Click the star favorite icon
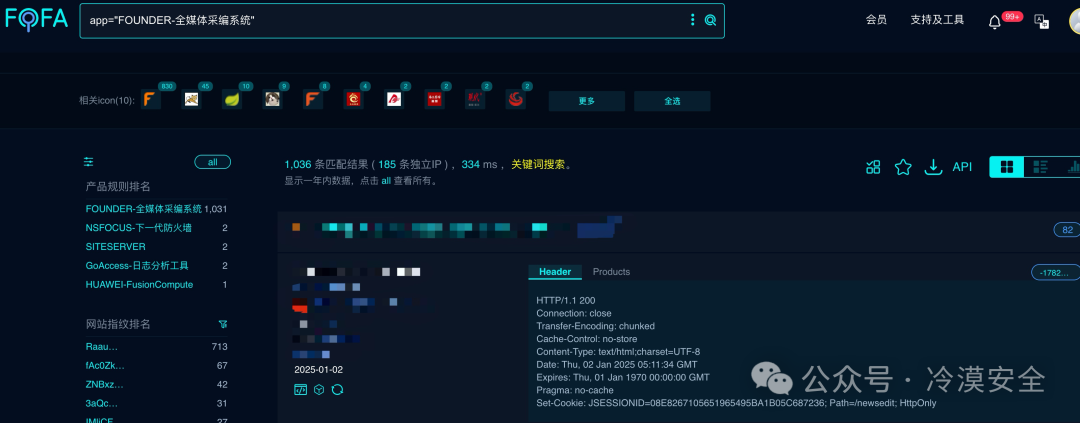1080x423 pixels. point(903,167)
